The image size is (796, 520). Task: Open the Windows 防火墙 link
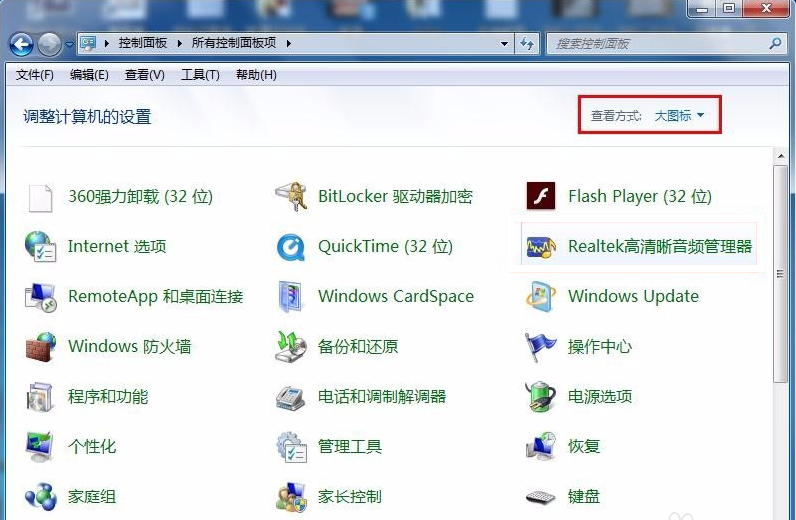pos(129,347)
